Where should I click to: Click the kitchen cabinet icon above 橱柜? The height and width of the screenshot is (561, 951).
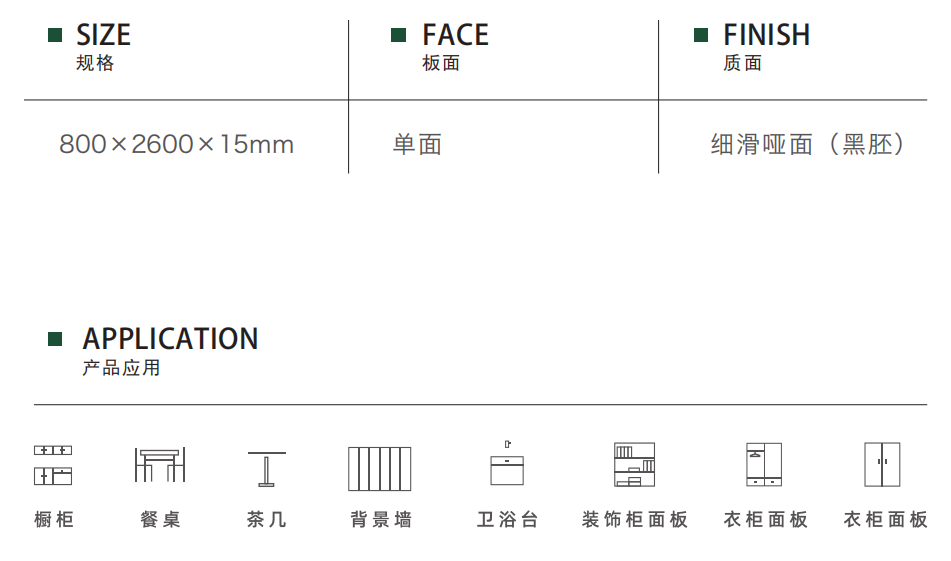click(53, 465)
